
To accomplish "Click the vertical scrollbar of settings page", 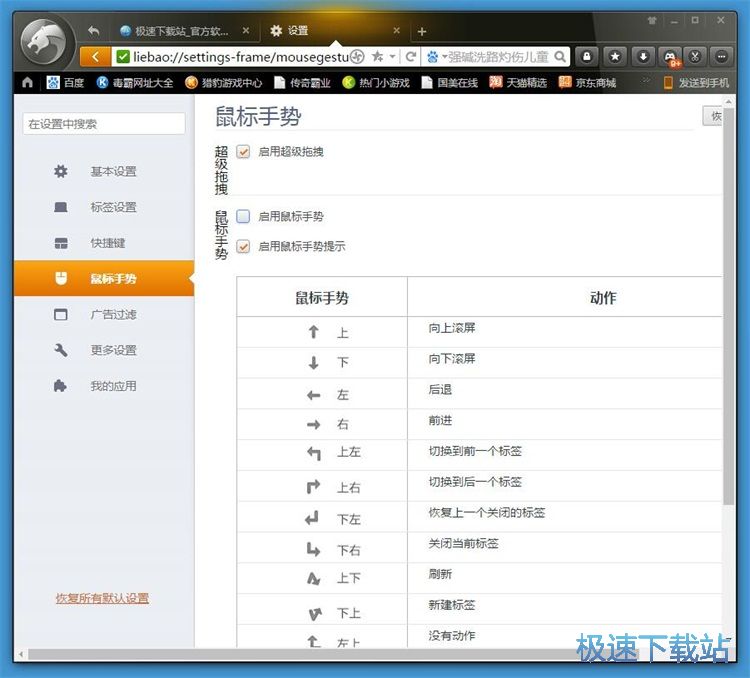I will point(728,306).
